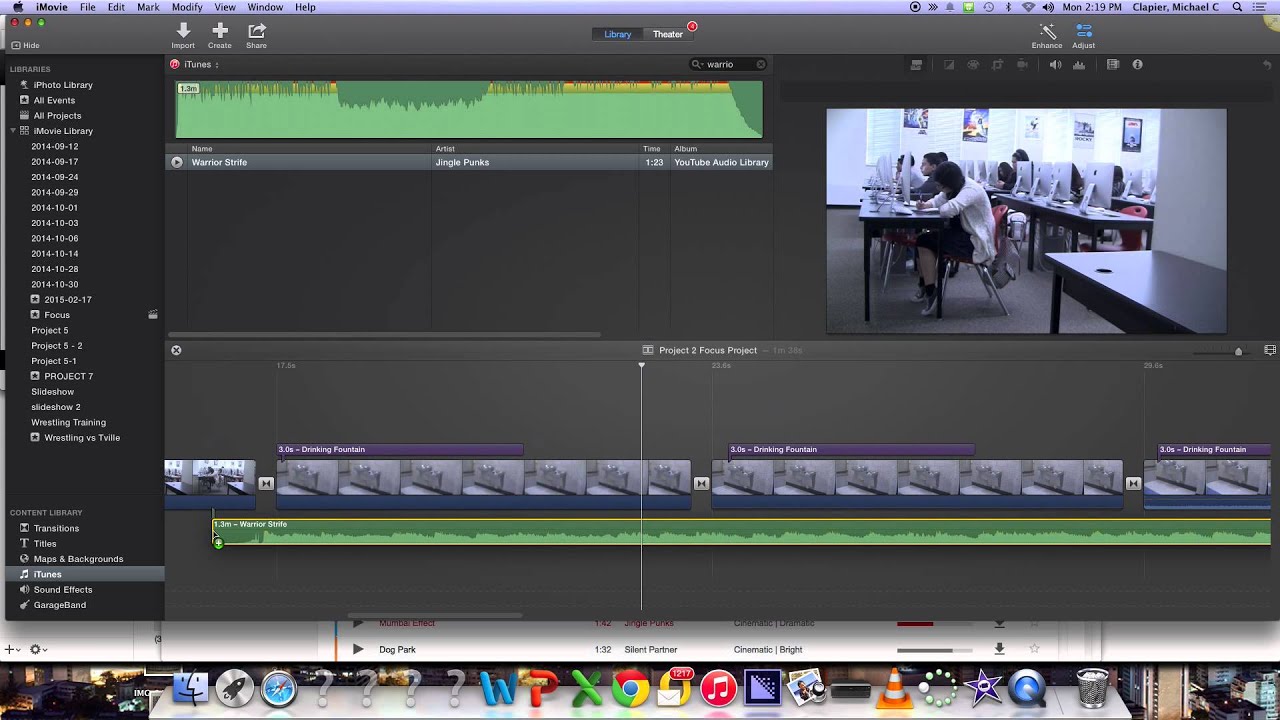Click the timeline settings icon beside zoom slider
This screenshot has height=720, width=1280.
point(1270,350)
